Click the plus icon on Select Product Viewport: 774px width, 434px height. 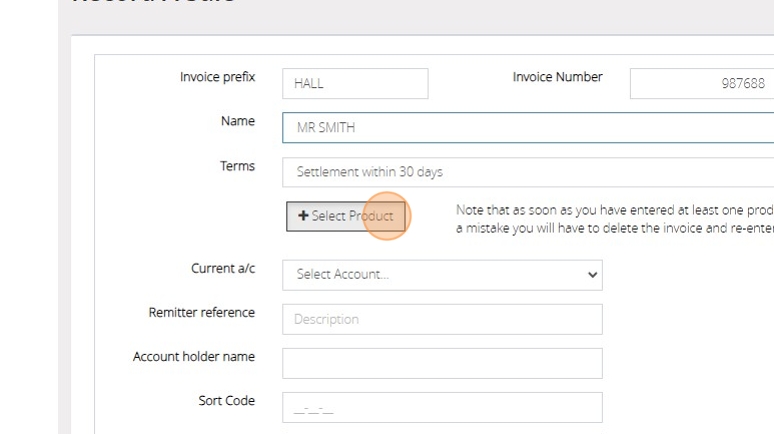click(303, 216)
